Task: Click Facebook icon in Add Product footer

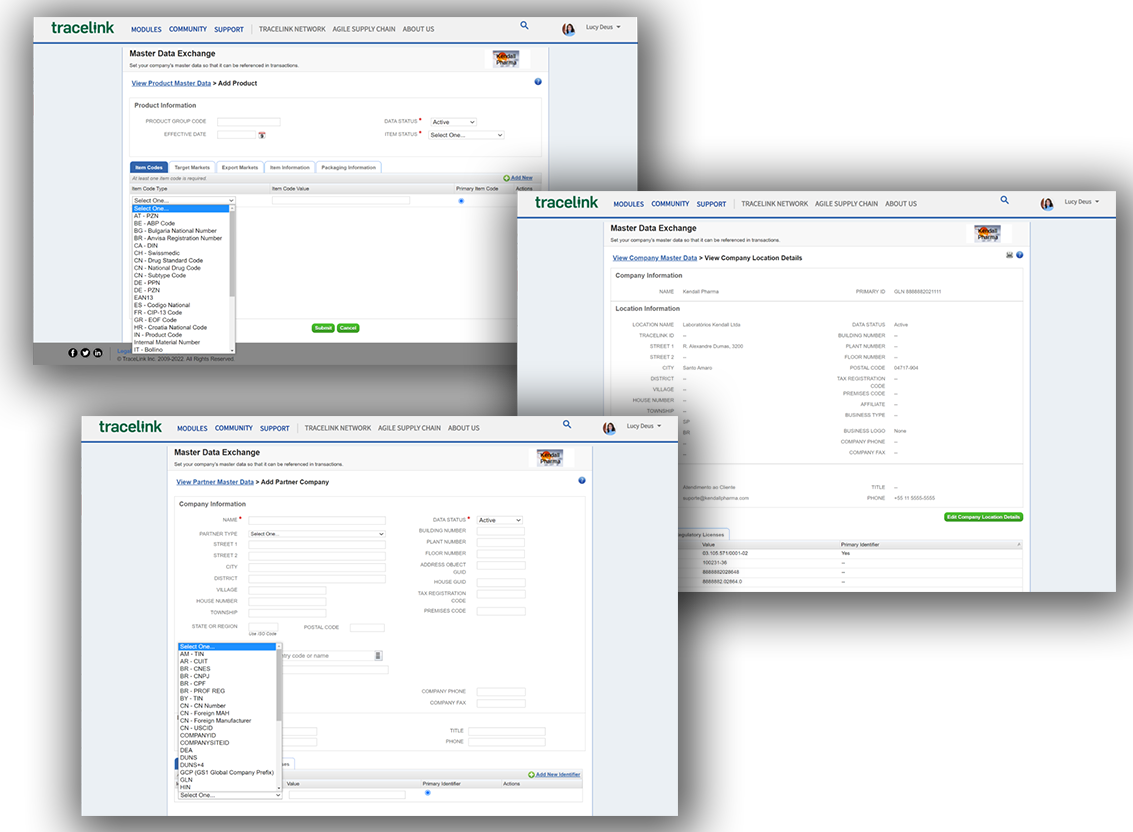Action: pos(72,353)
